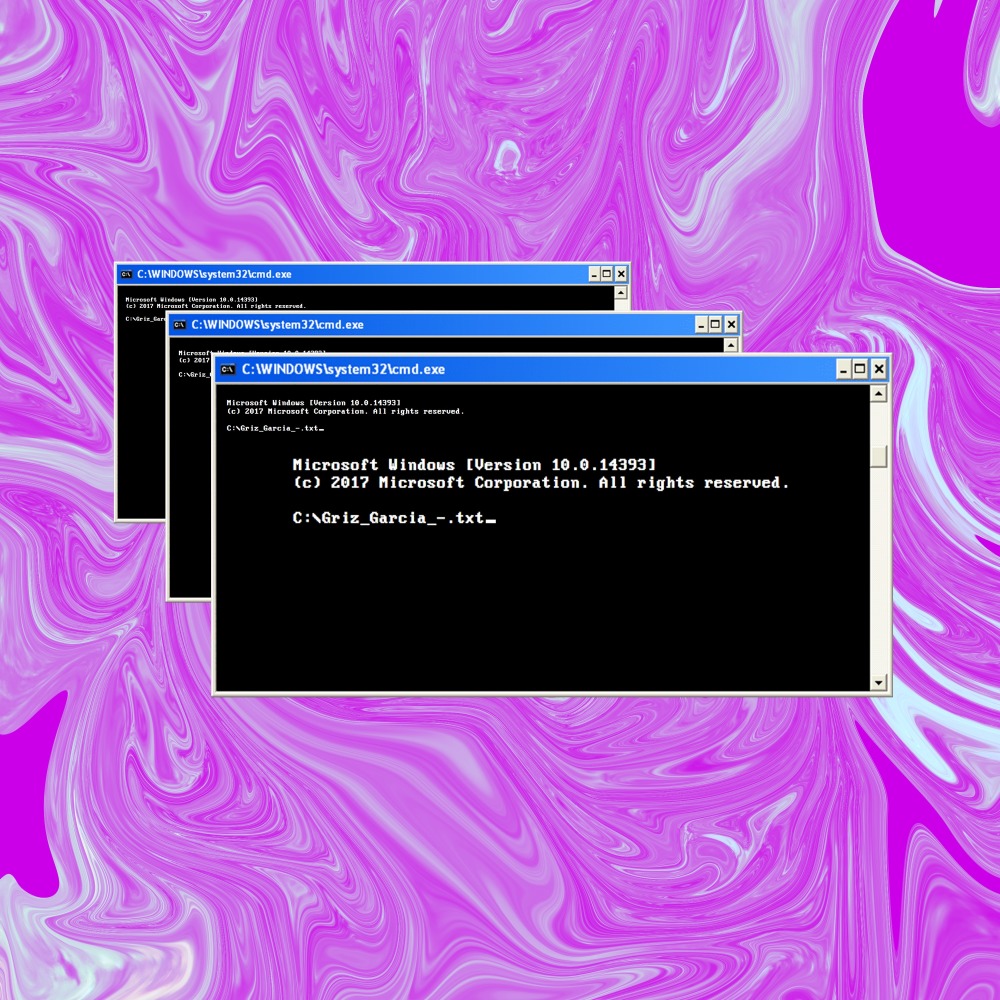Click the front window's title text C:\WINDOWS\system32\cmd.exe
This screenshot has width=1000, height=1000.
pyautogui.click(x=343, y=369)
